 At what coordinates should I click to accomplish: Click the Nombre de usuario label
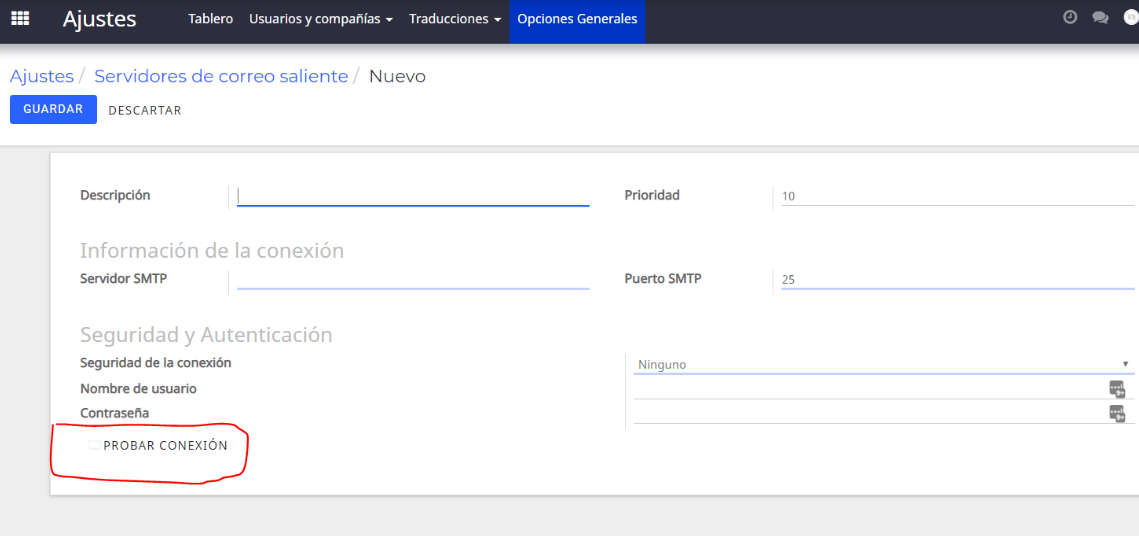(138, 389)
